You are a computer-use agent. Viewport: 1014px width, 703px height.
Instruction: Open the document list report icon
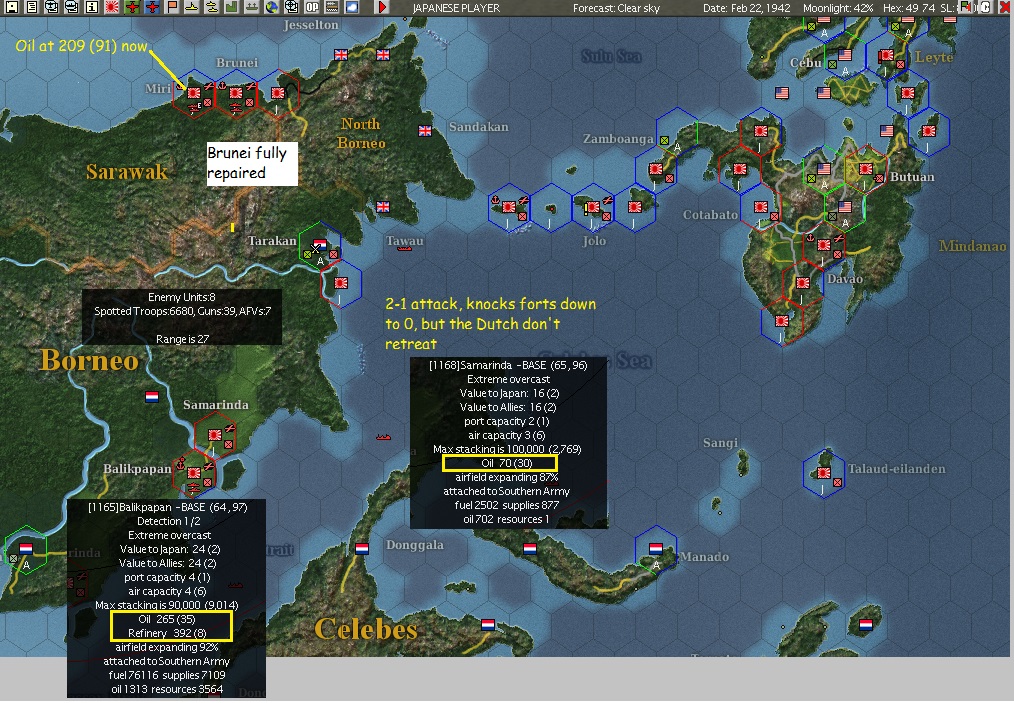click(31, 7)
